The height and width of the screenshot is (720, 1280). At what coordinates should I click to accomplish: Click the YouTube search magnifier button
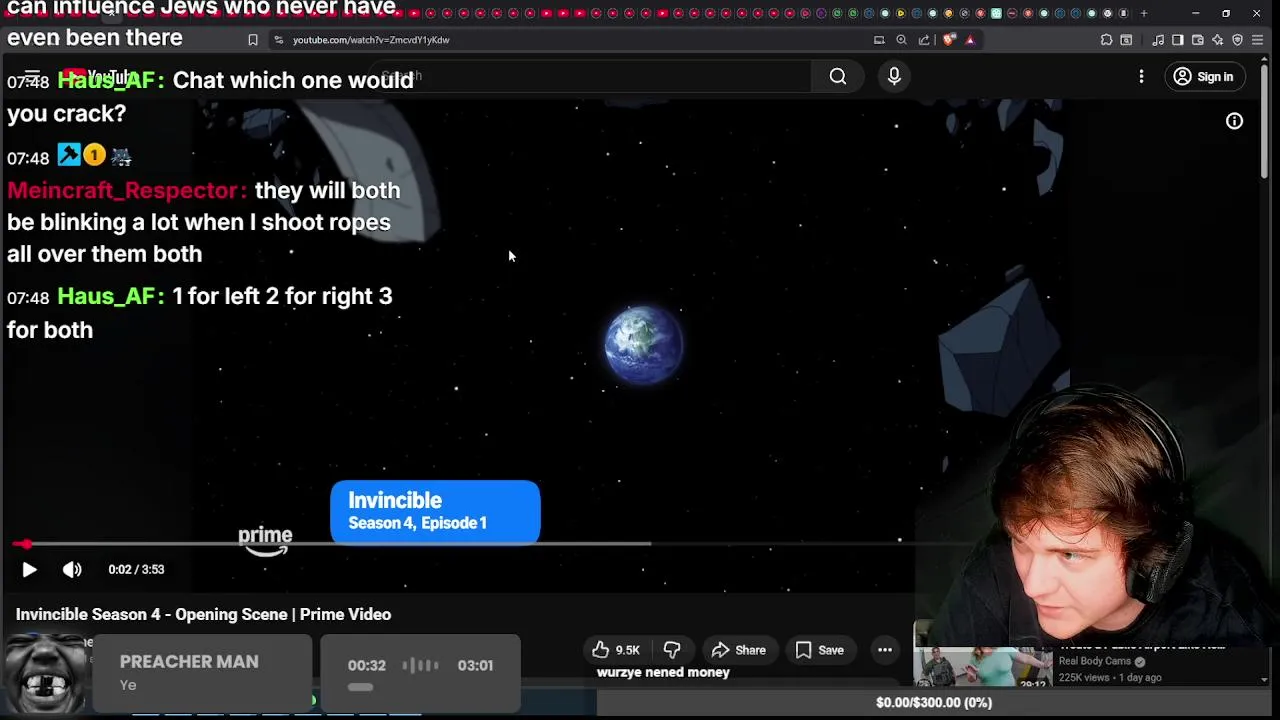[838, 76]
